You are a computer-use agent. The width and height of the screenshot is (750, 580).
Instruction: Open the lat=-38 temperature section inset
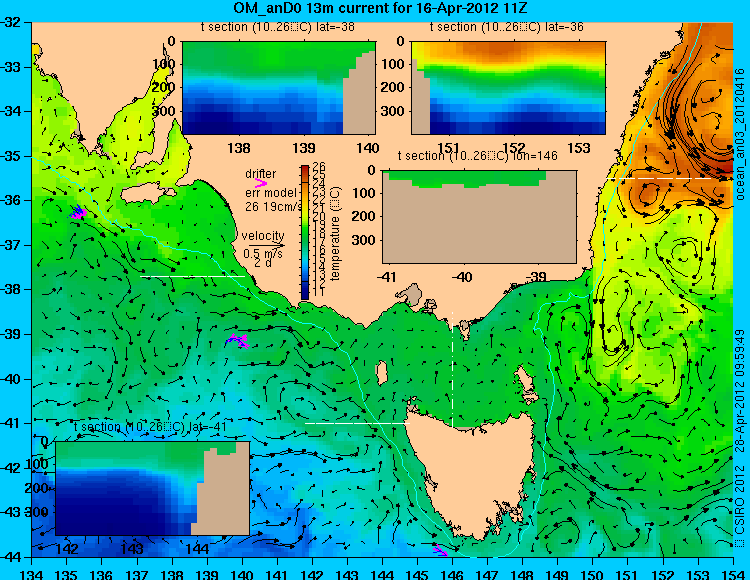point(279,88)
